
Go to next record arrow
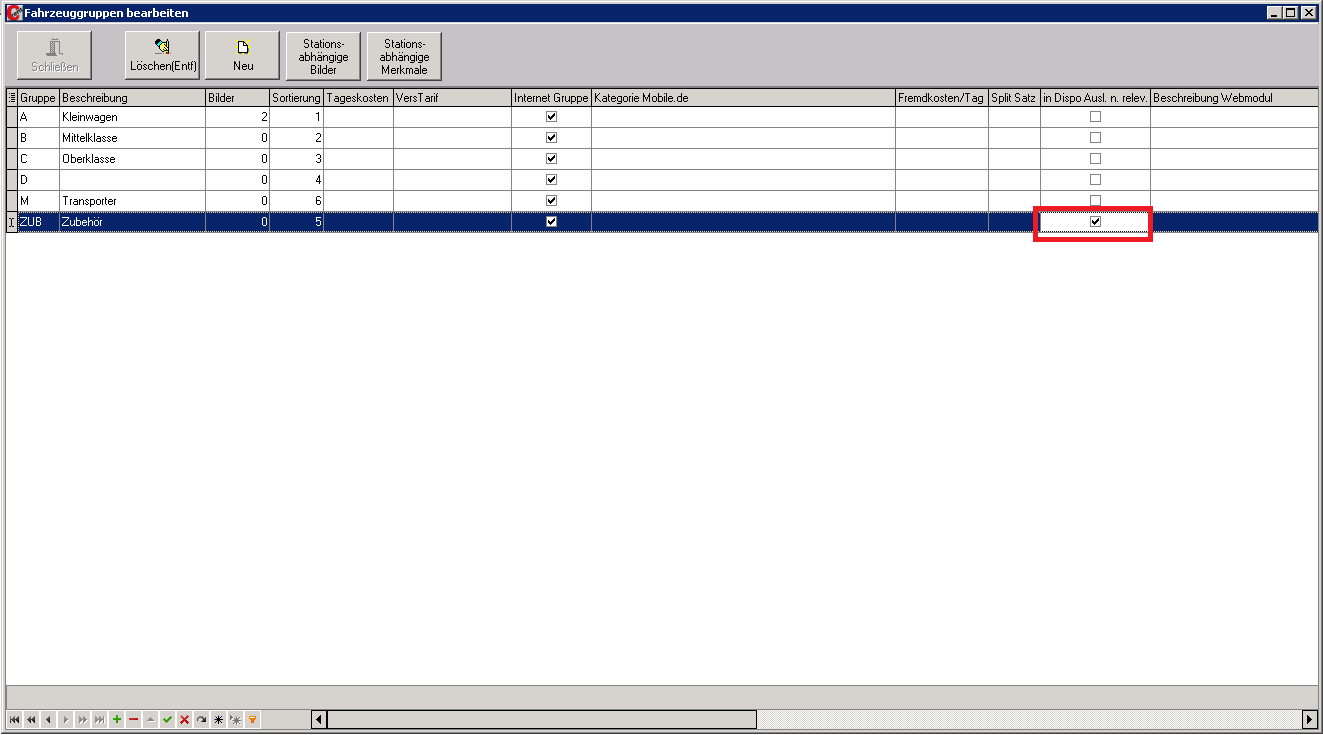(65, 719)
